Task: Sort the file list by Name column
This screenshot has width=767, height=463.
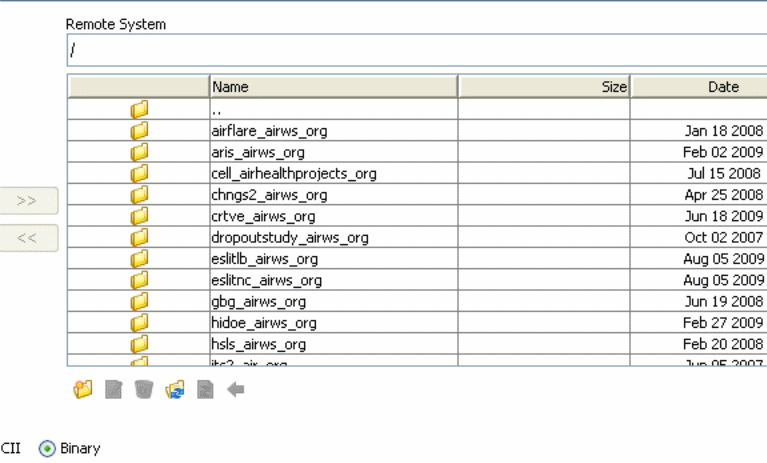Action: pos(333,87)
